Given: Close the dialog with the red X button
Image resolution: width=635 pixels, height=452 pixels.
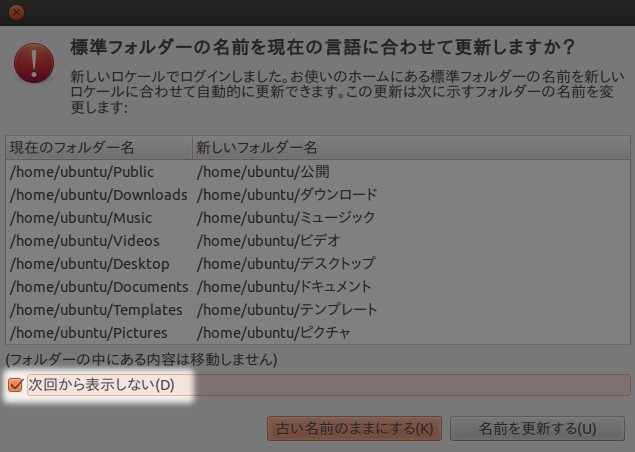Looking at the screenshot, I should coord(16,13).
